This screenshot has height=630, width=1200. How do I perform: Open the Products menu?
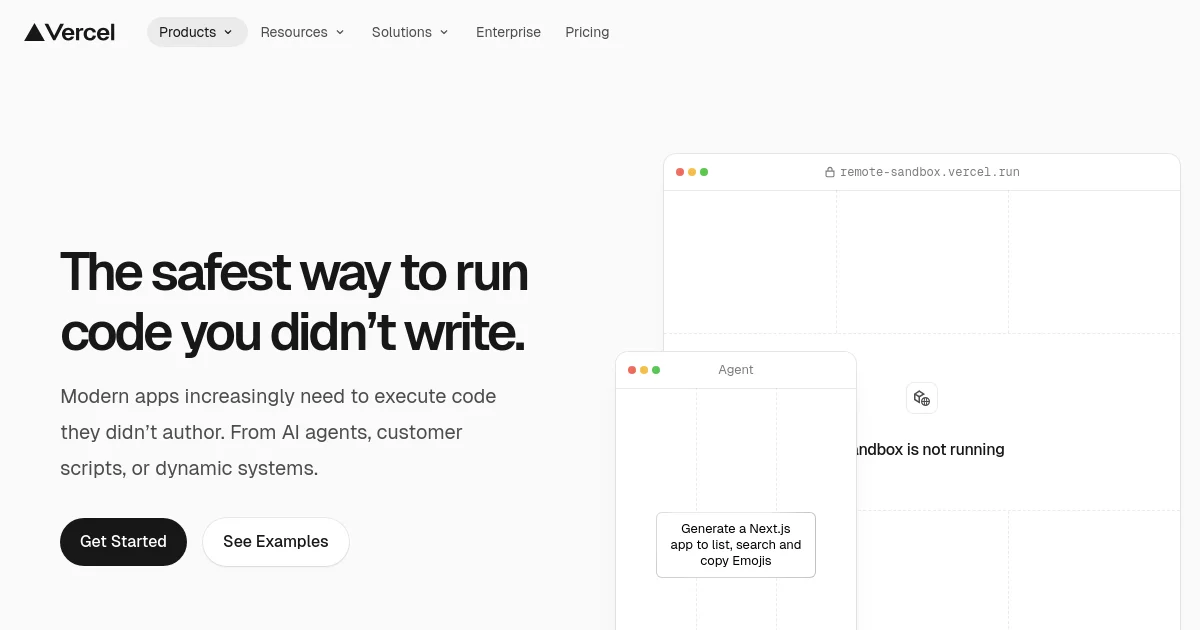pos(197,32)
